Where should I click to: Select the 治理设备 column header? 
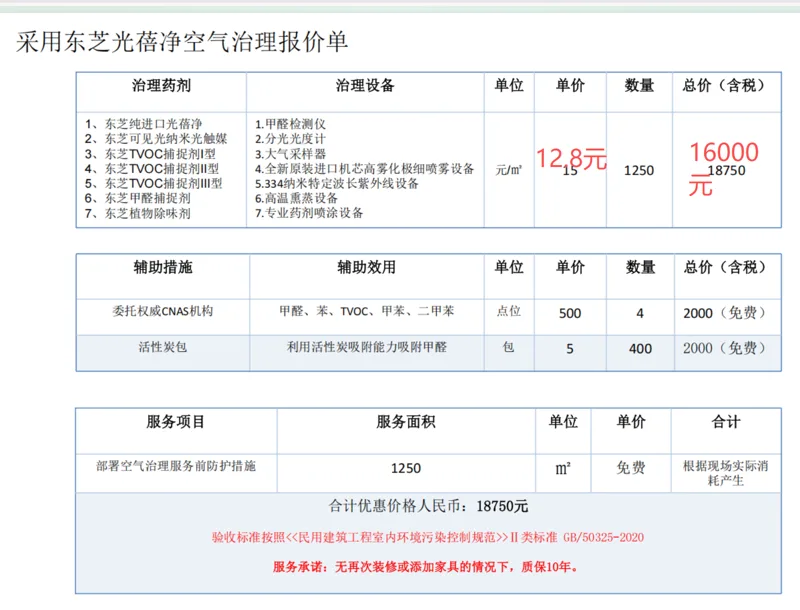click(x=365, y=85)
